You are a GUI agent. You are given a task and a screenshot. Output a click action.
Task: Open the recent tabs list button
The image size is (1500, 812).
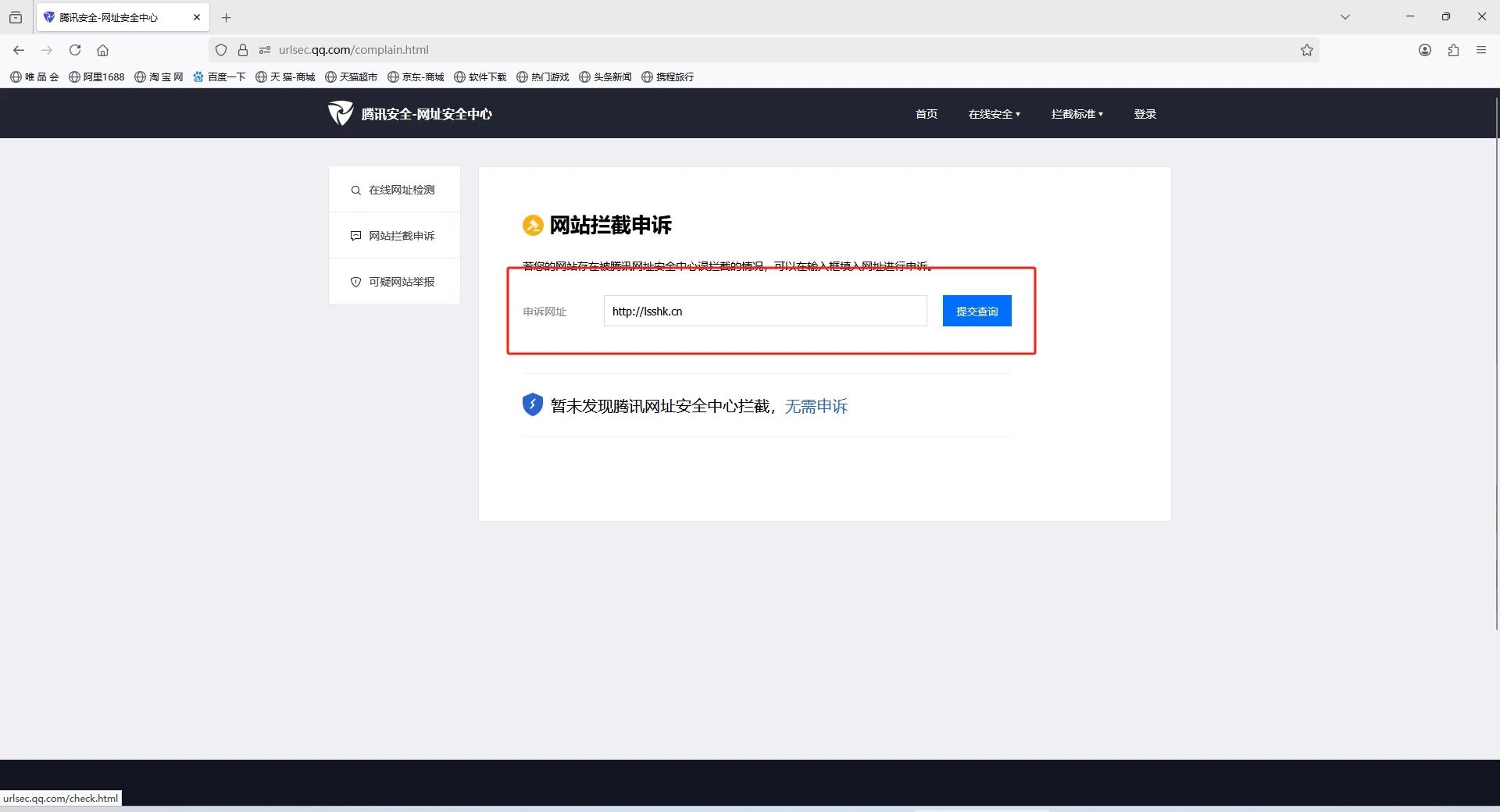16,17
